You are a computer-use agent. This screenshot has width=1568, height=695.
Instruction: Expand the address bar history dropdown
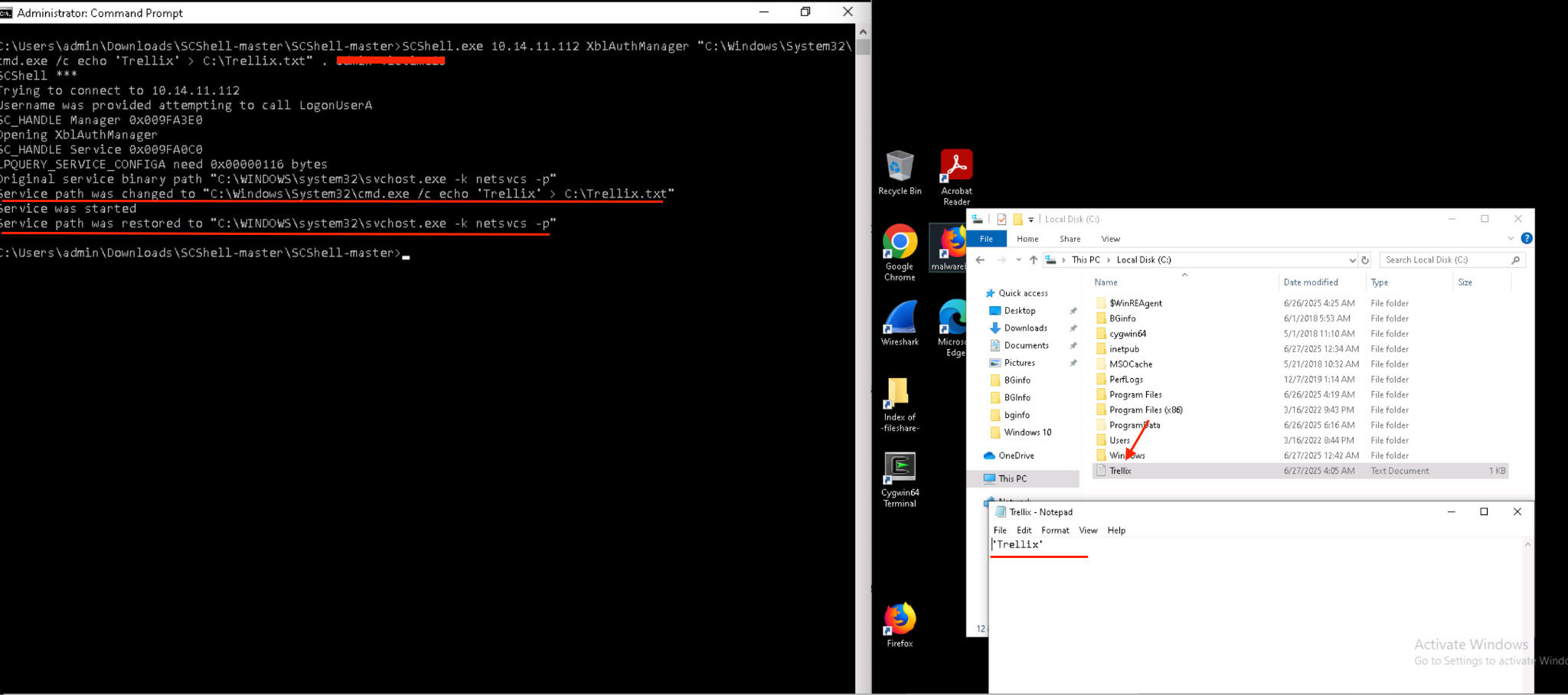point(1351,260)
